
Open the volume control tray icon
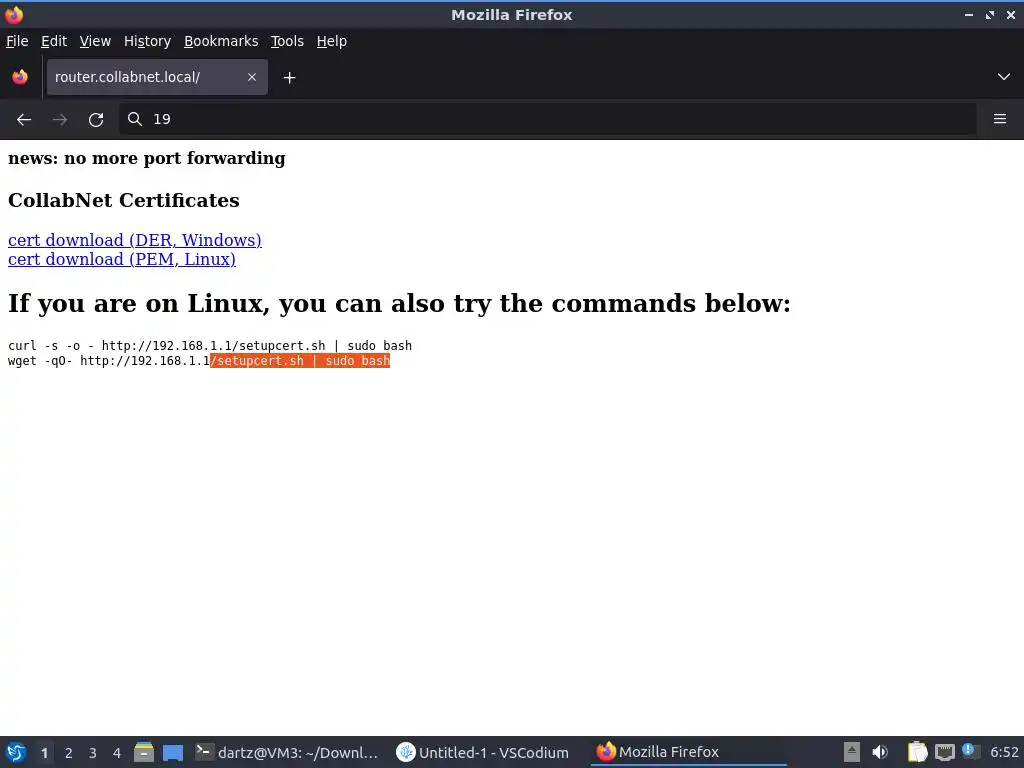tap(880, 752)
